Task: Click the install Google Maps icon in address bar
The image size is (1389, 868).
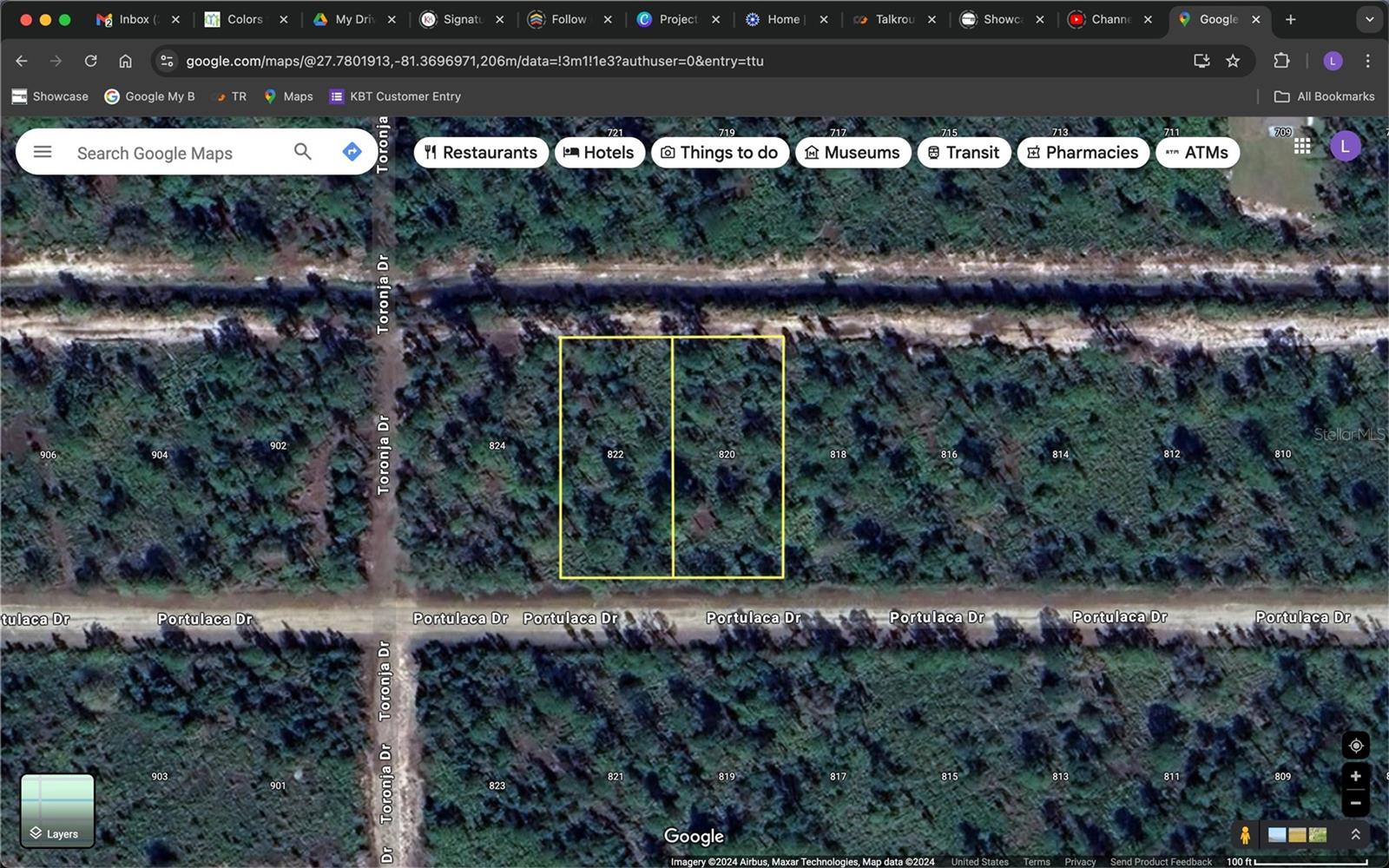Action: click(x=1201, y=61)
